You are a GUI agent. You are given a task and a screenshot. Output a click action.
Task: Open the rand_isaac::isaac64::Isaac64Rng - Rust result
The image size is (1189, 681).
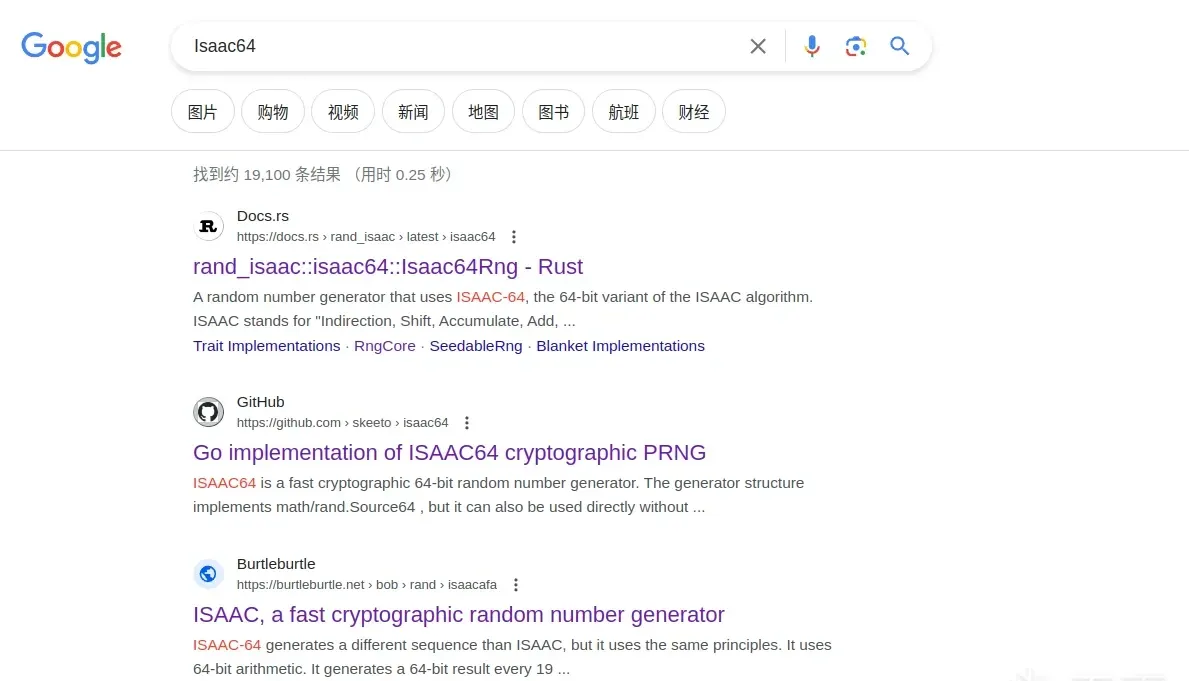(x=387, y=267)
